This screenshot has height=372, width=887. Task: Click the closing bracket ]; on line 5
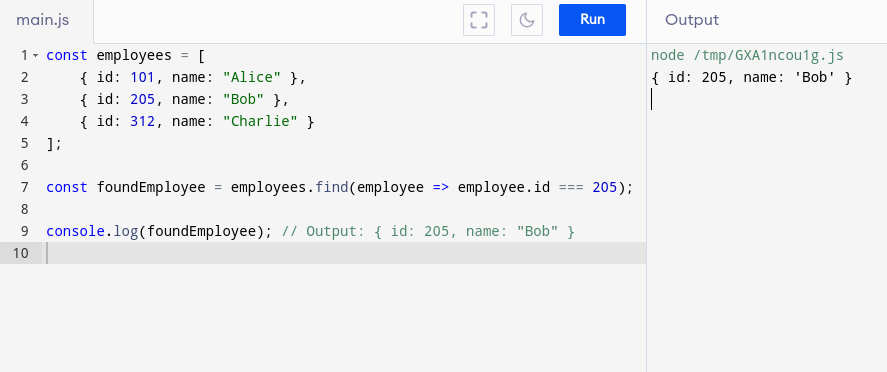coord(54,144)
